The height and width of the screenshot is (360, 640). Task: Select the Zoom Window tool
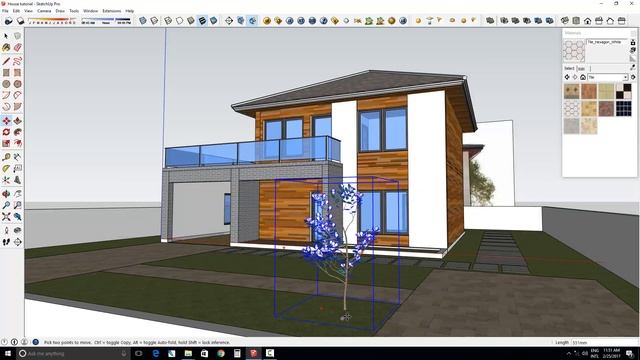tap(18, 205)
